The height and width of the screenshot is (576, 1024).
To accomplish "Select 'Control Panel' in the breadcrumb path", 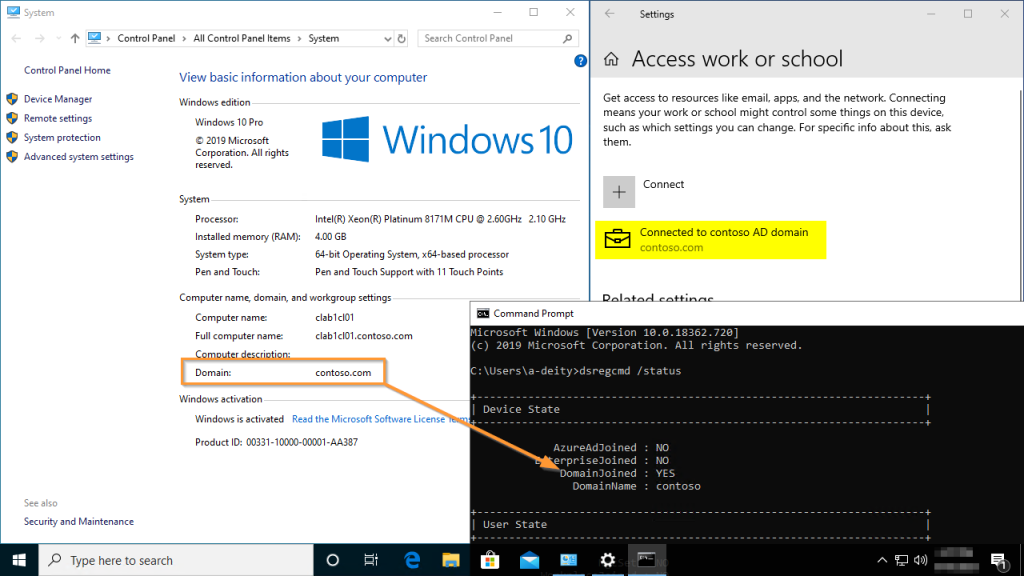I will coord(146,39).
